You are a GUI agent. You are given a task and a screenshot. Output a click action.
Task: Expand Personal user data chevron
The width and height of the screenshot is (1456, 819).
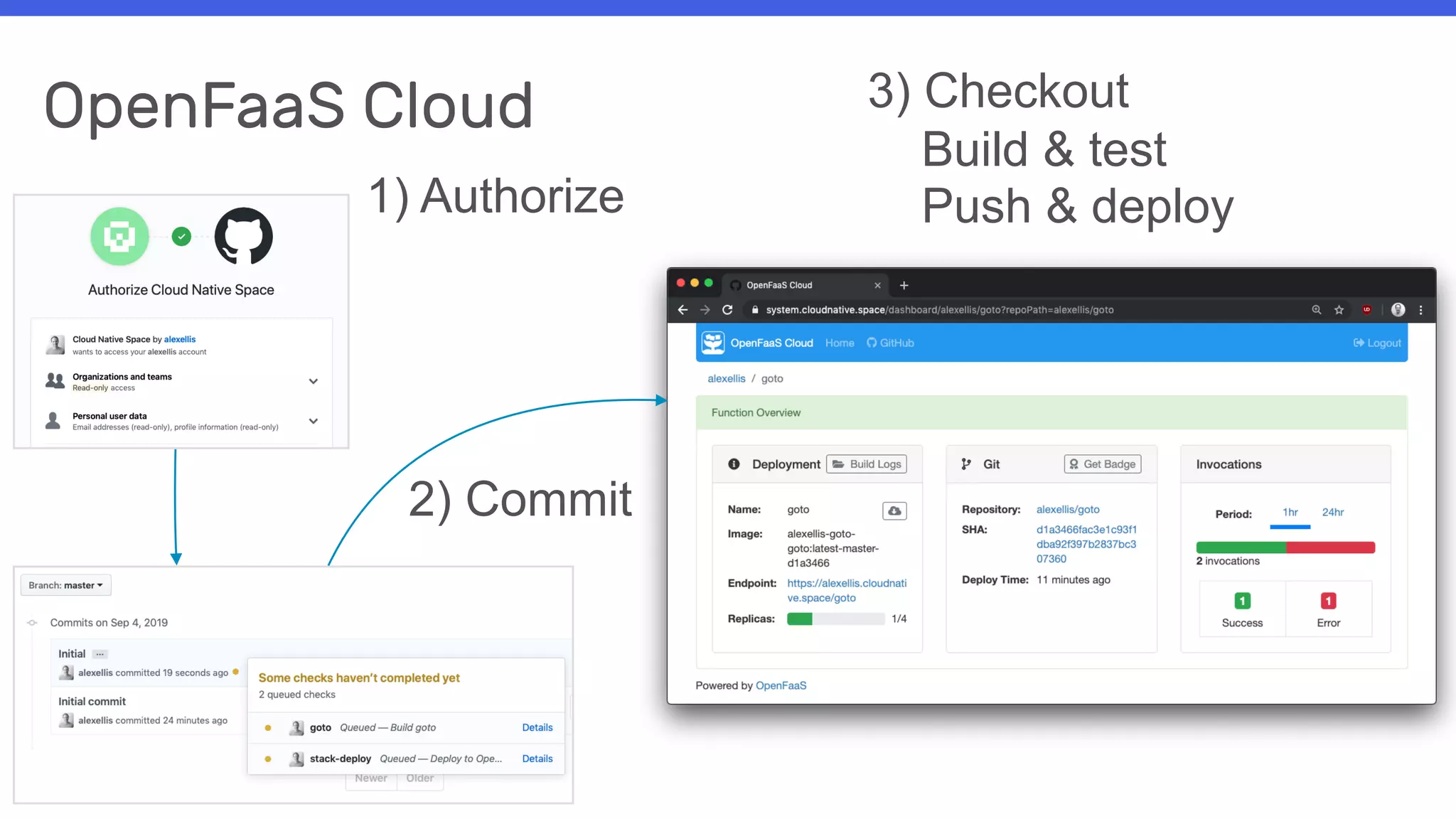313,421
